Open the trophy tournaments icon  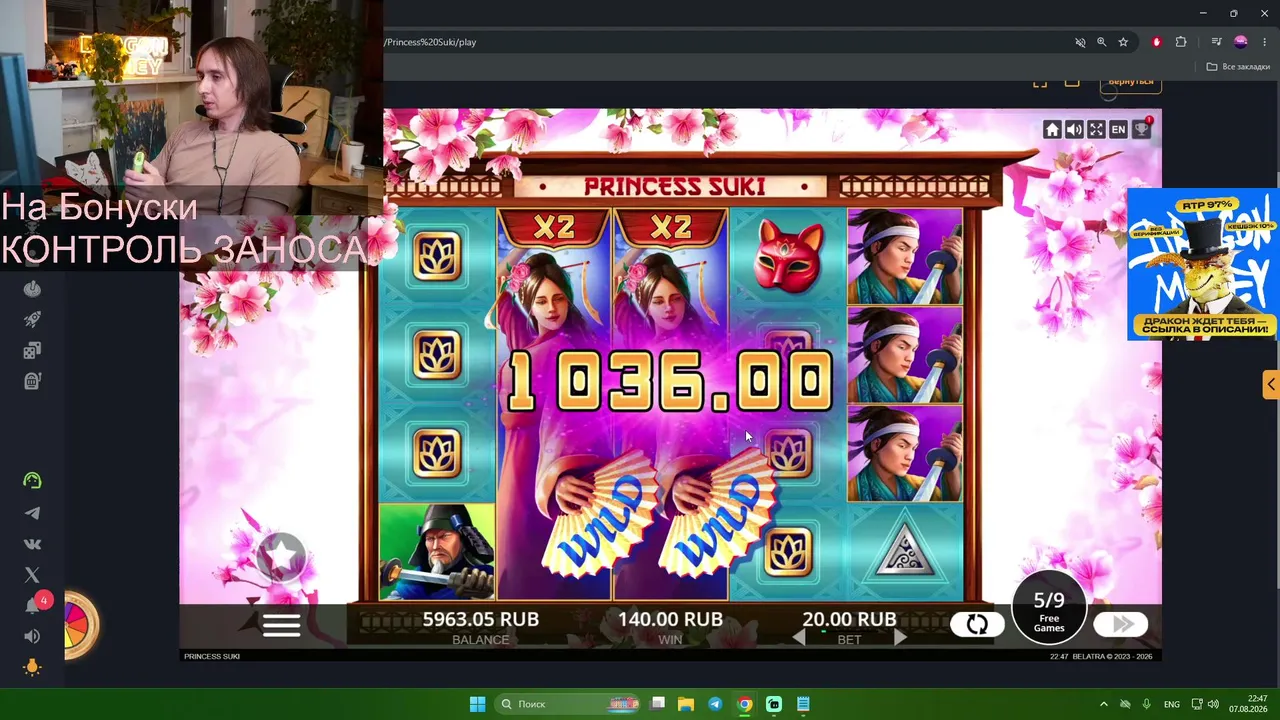[x=1141, y=129]
